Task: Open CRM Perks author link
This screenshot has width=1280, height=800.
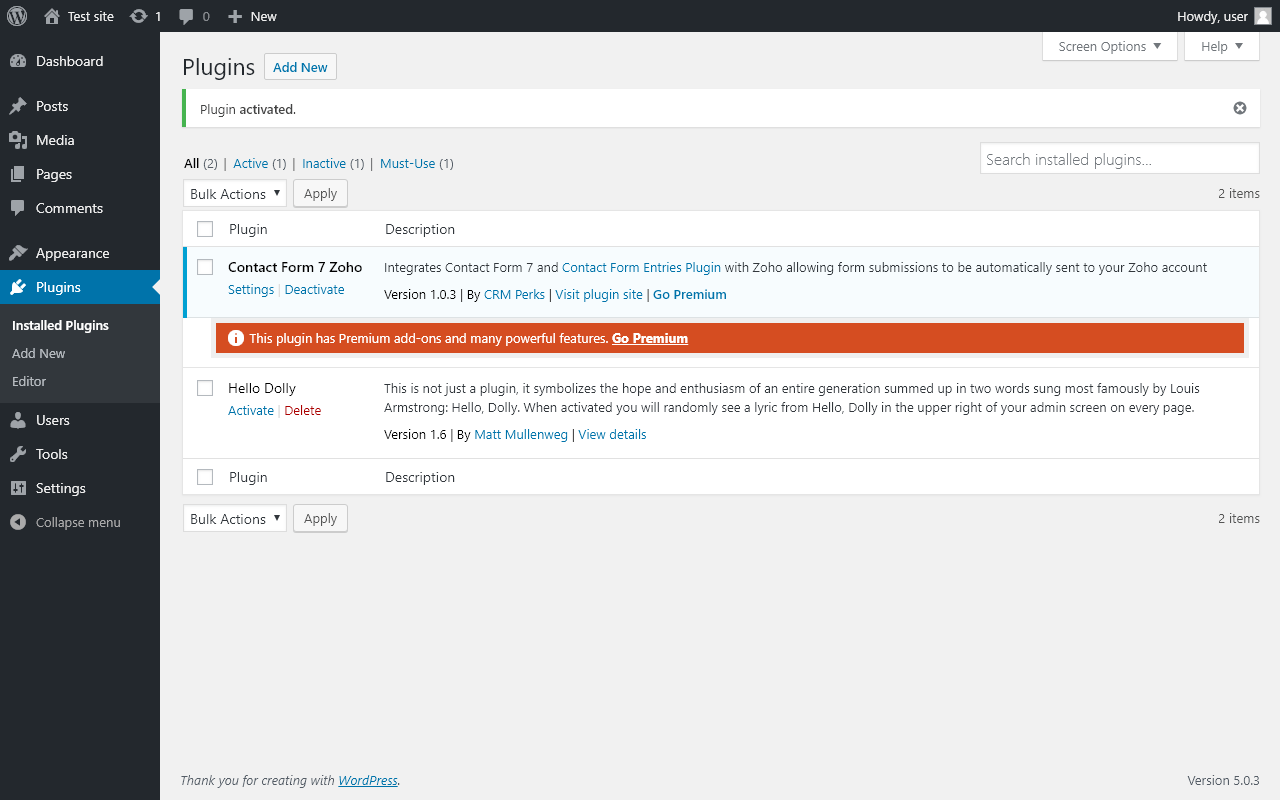Action: point(514,294)
